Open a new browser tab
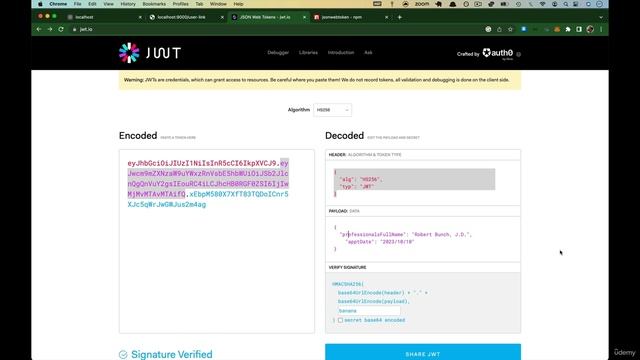Viewport: 640px width, 360px height. click(400, 17)
